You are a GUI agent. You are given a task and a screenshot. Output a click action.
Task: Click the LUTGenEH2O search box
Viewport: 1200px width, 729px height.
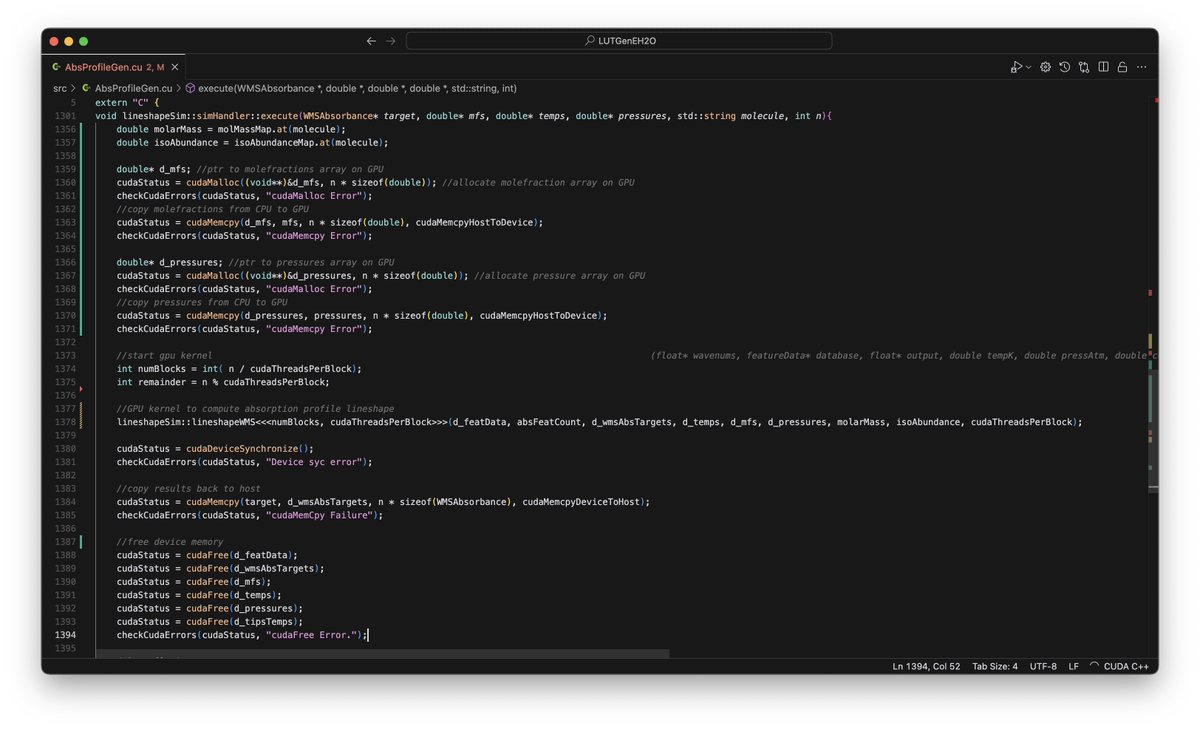(x=619, y=41)
